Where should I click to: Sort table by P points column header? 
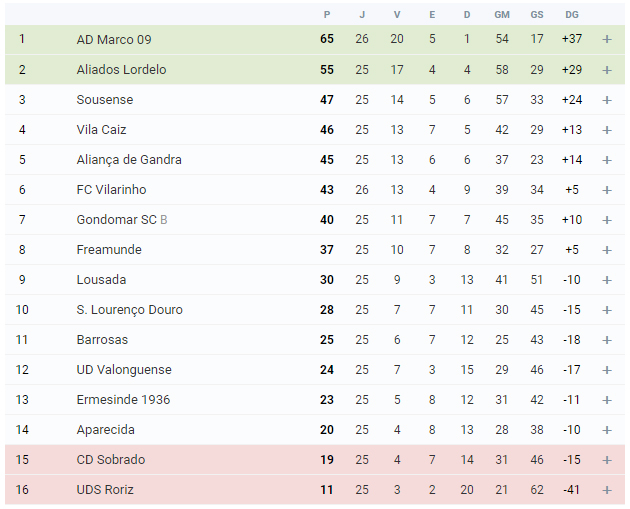[x=327, y=15]
